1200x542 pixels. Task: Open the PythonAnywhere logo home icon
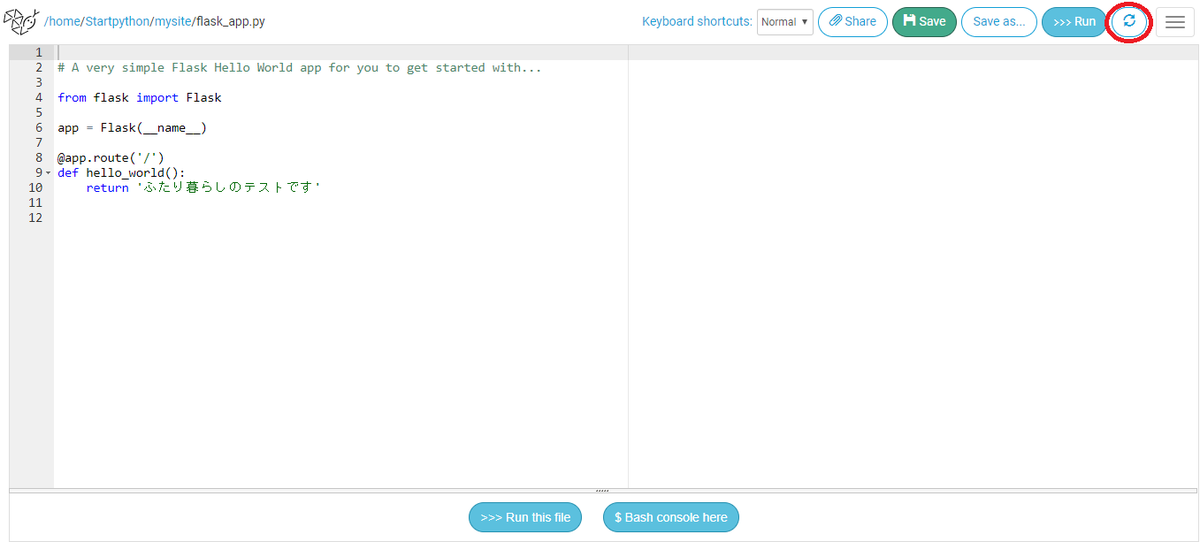[x=22, y=21]
